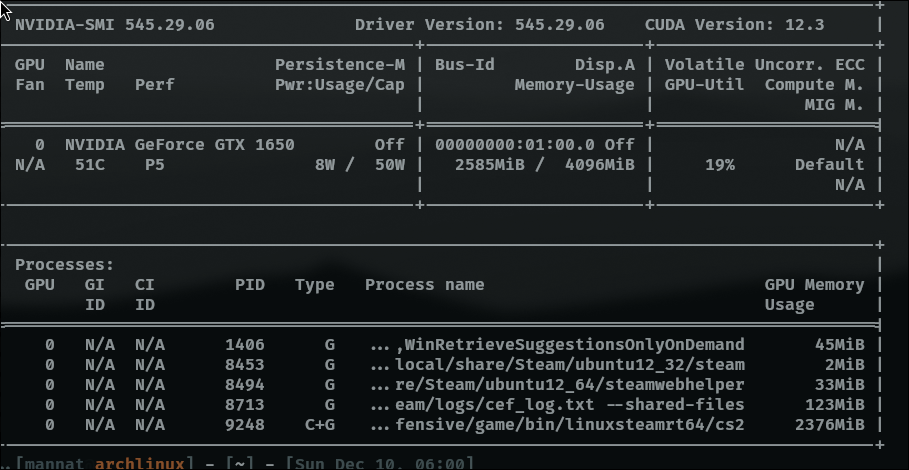Click the steamwebhelper process name
Viewport: 909px width, 470px height.
pos(557,385)
